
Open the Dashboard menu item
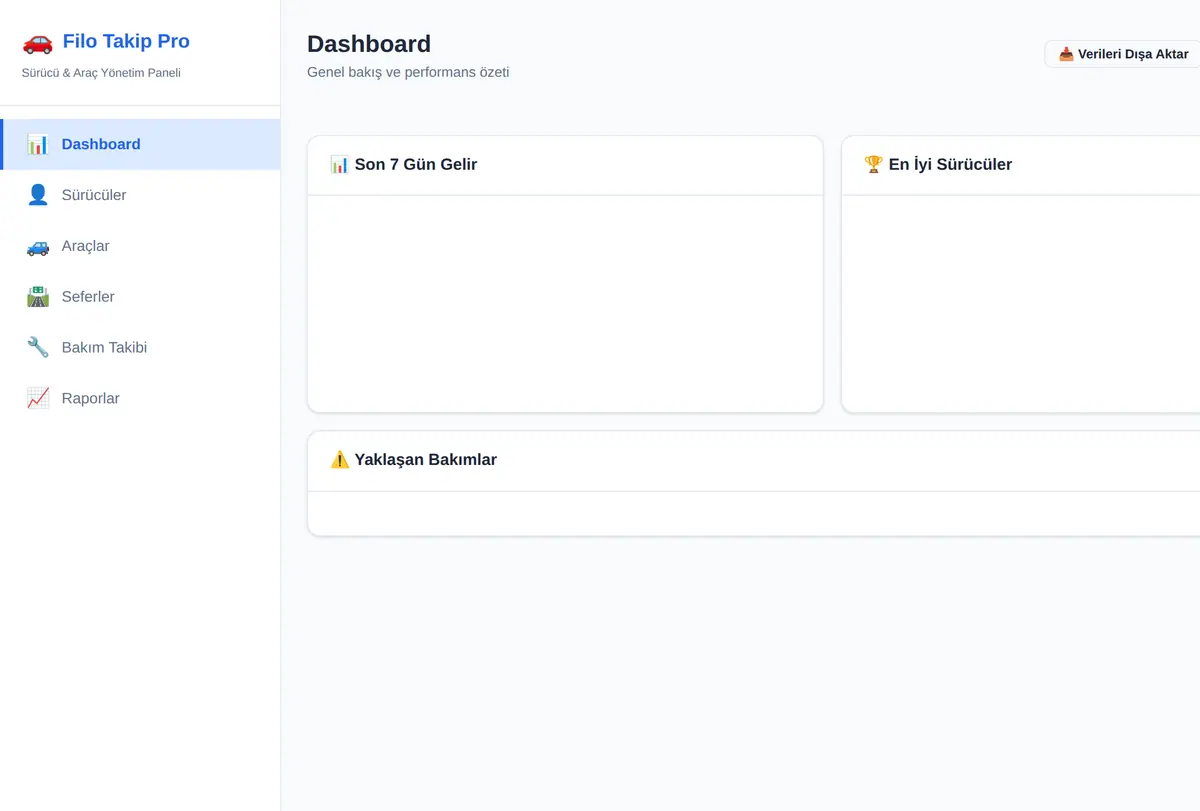140,144
